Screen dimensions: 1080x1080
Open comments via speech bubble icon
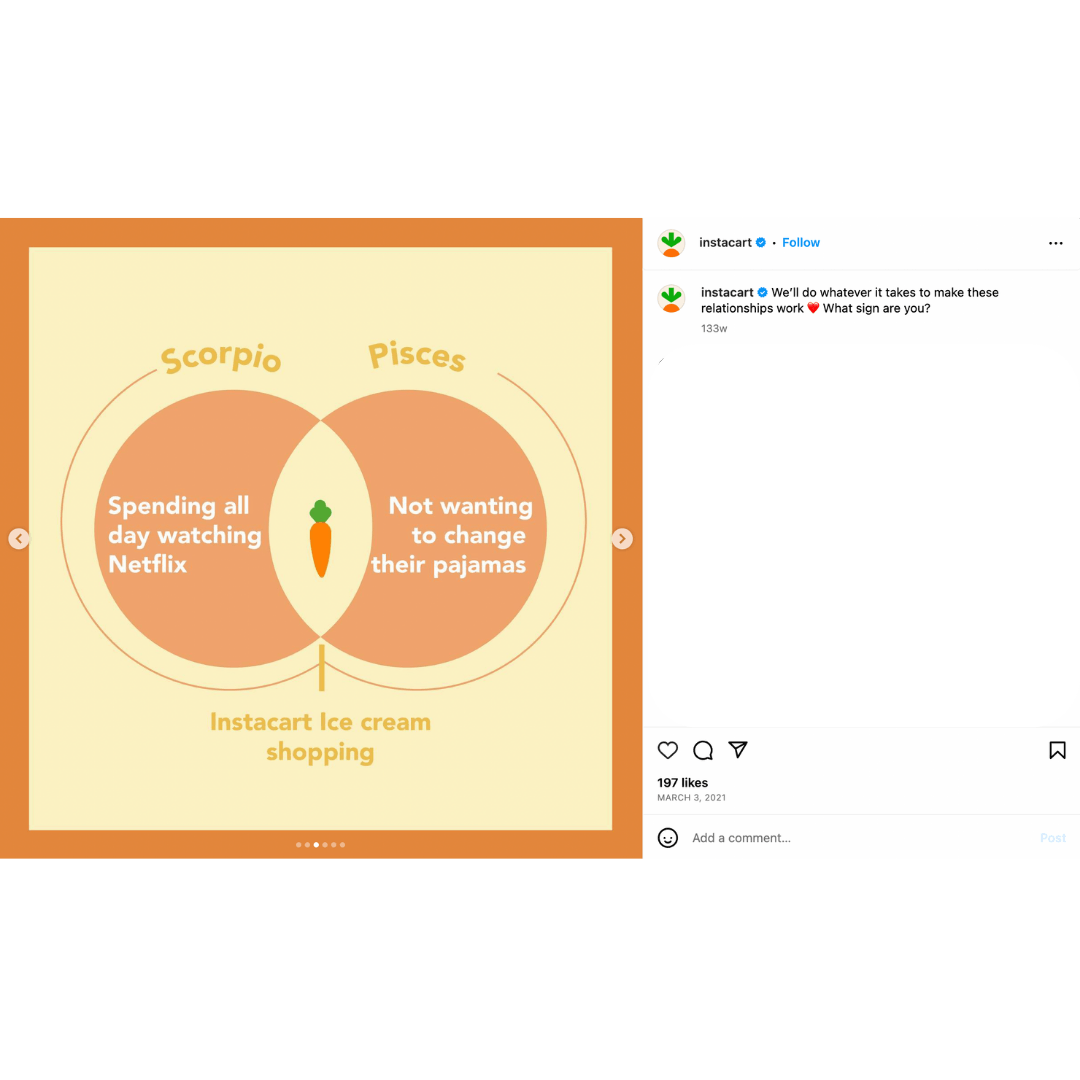(703, 750)
